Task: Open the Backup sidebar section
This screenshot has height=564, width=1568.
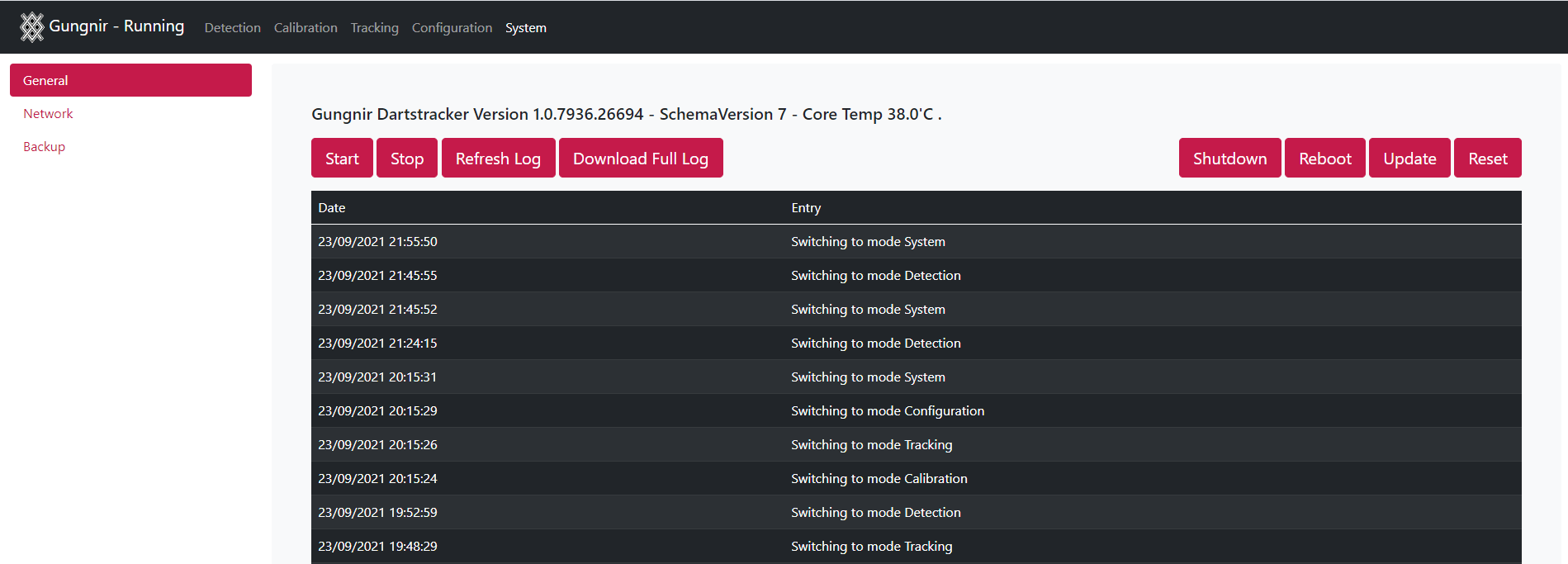Action: coord(44,147)
